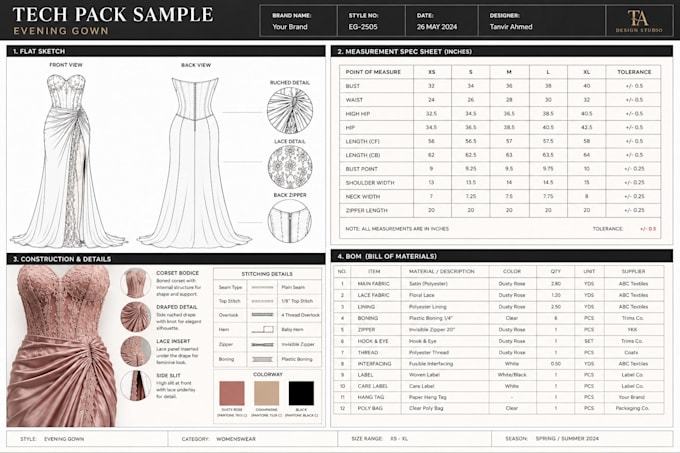Image resolution: width=680 pixels, height=453 pixels.
Task: Click the large dusty rose gown photo
Action: (62, 346)
